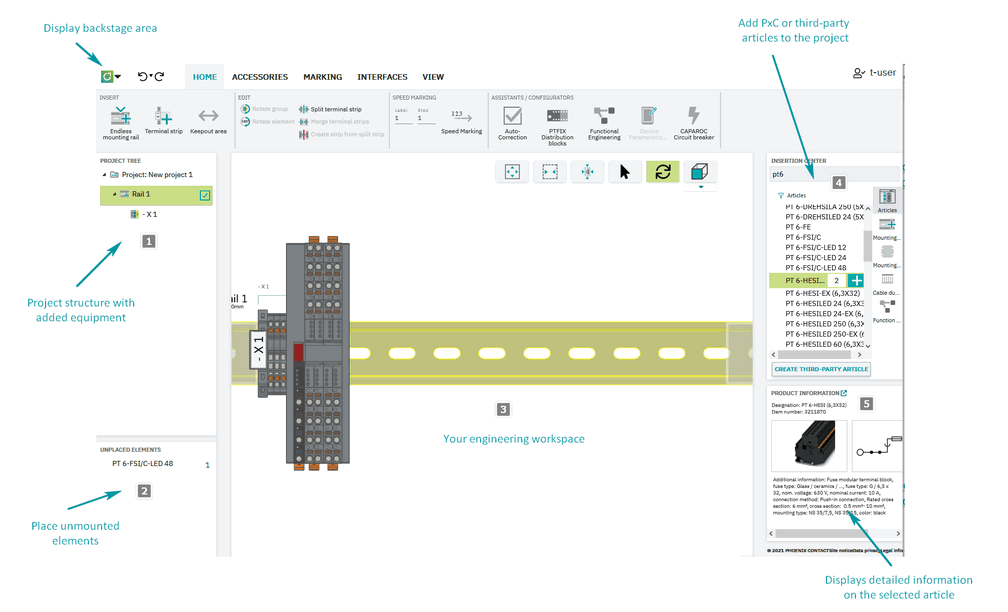Open the Product Information external link icon
Screen dimensions: 1008x612
click(844, 393)
